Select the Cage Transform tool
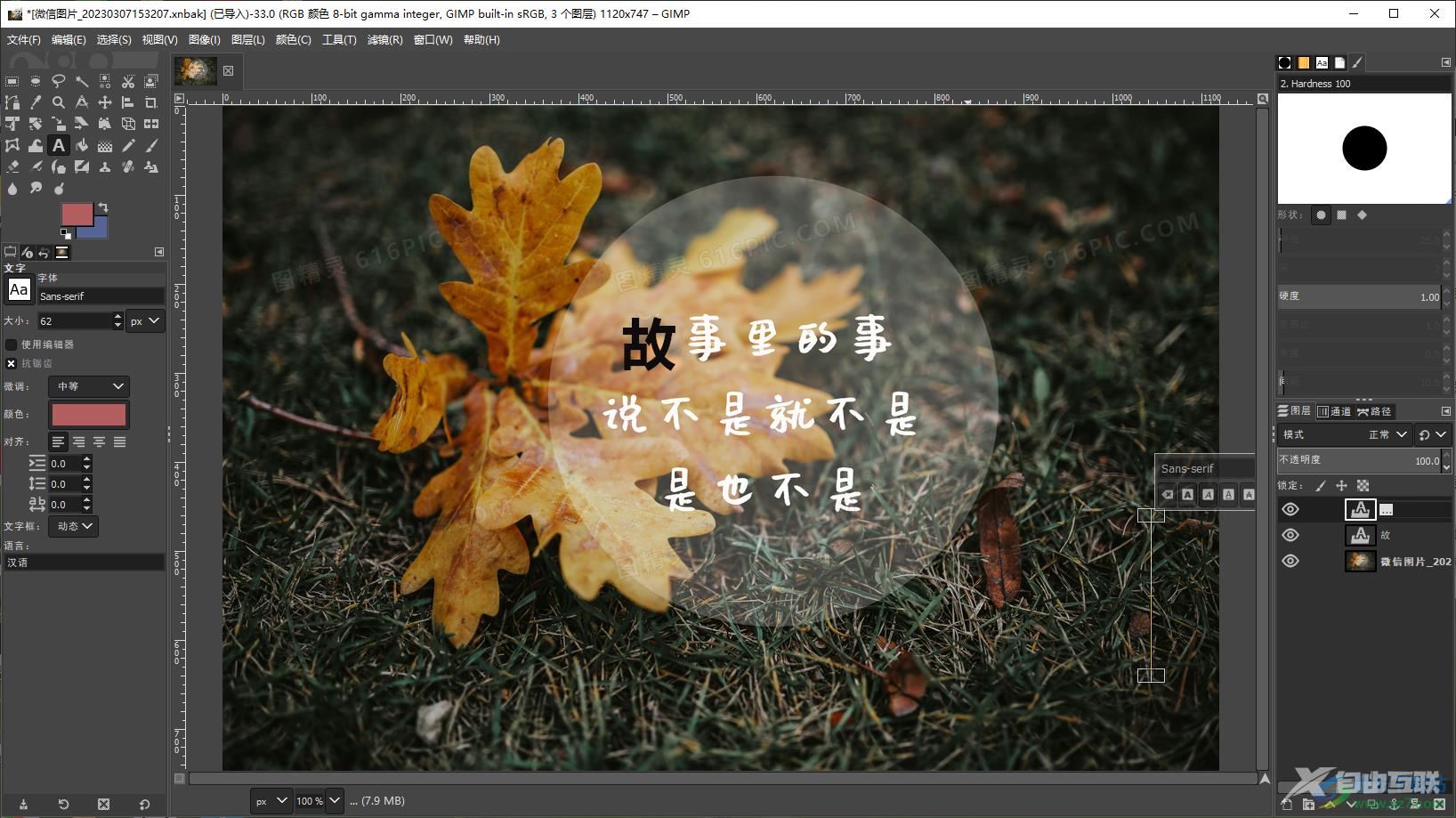1456x818 pixels. pos(12,145)
